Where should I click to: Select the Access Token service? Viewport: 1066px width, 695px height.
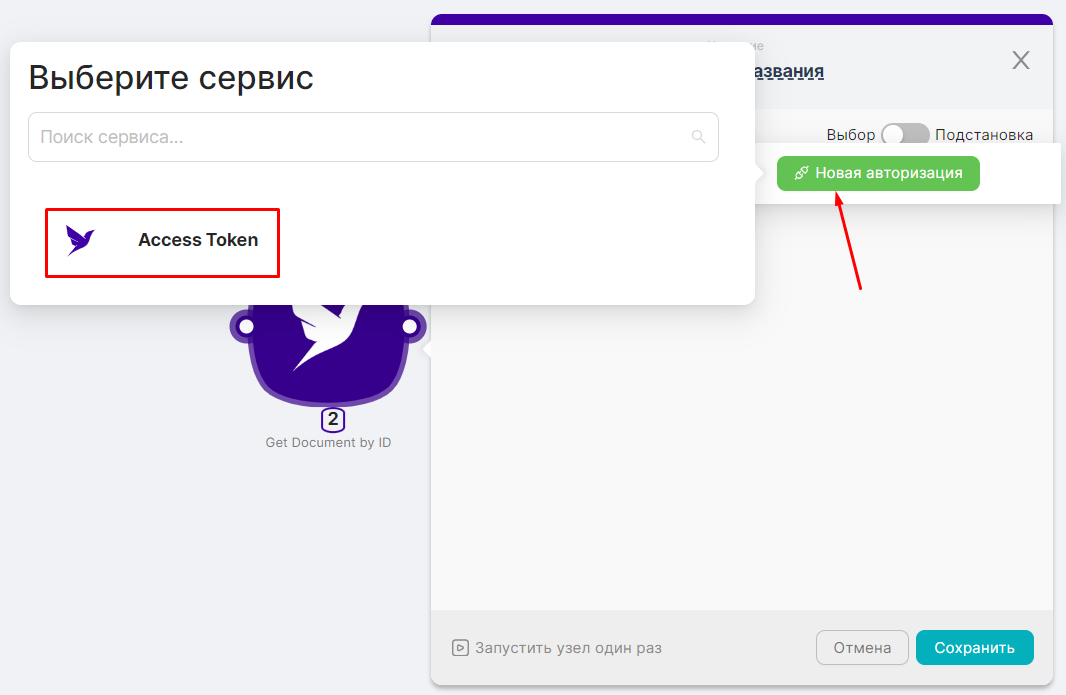162,243
